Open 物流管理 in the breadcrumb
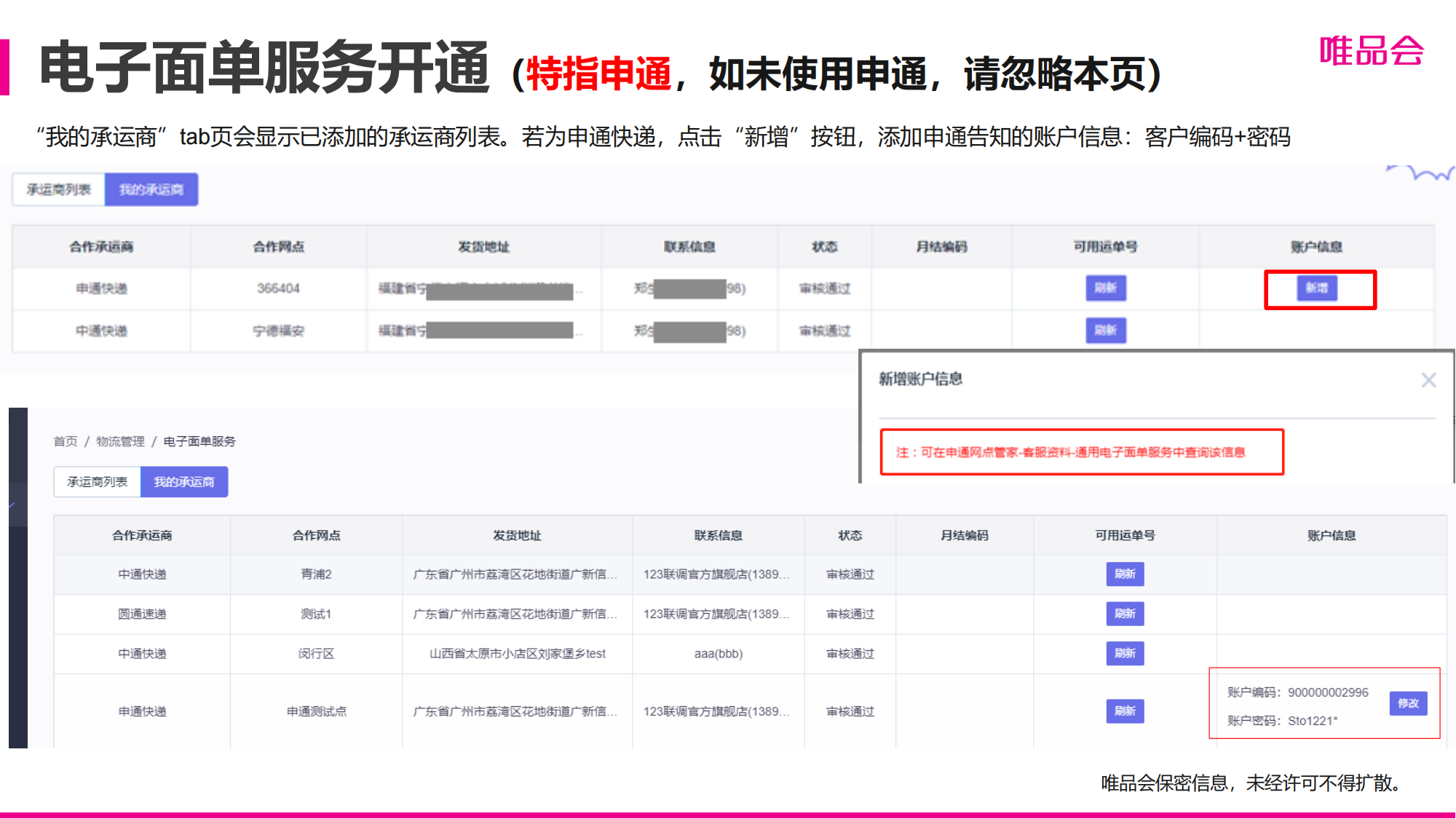 pyautogui.click(x=120, y=442)
